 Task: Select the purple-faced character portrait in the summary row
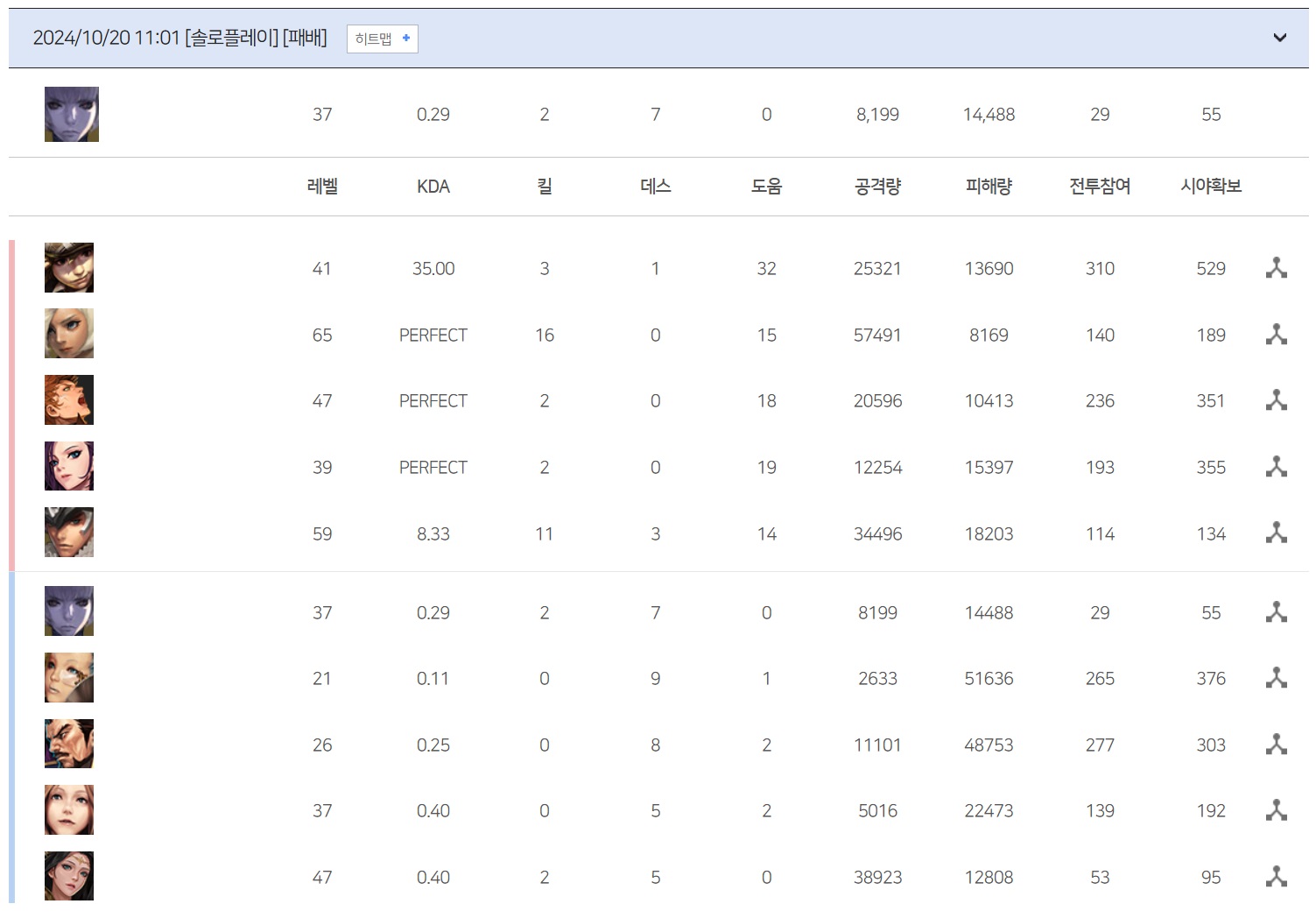tap(72, 114)
